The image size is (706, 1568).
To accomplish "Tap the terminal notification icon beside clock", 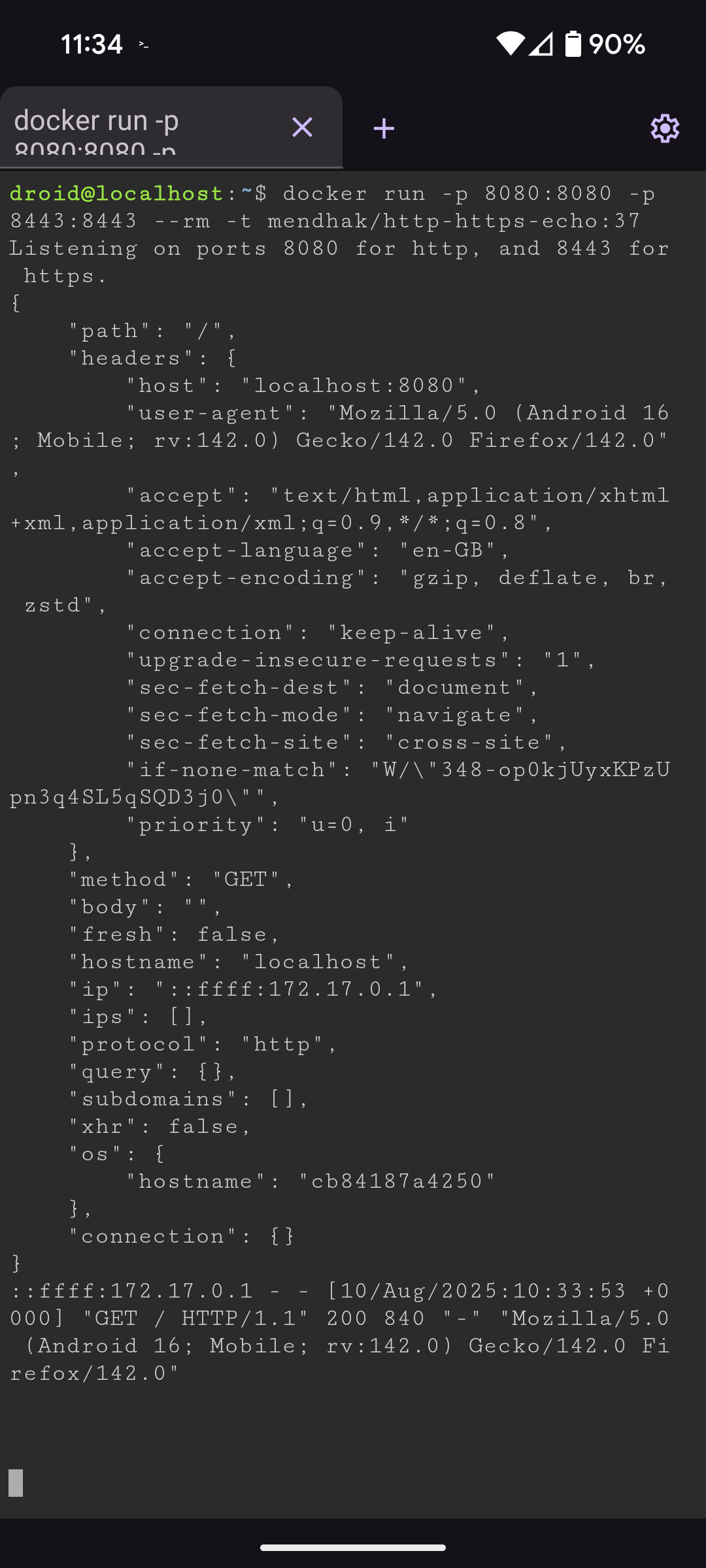I will [x=143, y=45].
